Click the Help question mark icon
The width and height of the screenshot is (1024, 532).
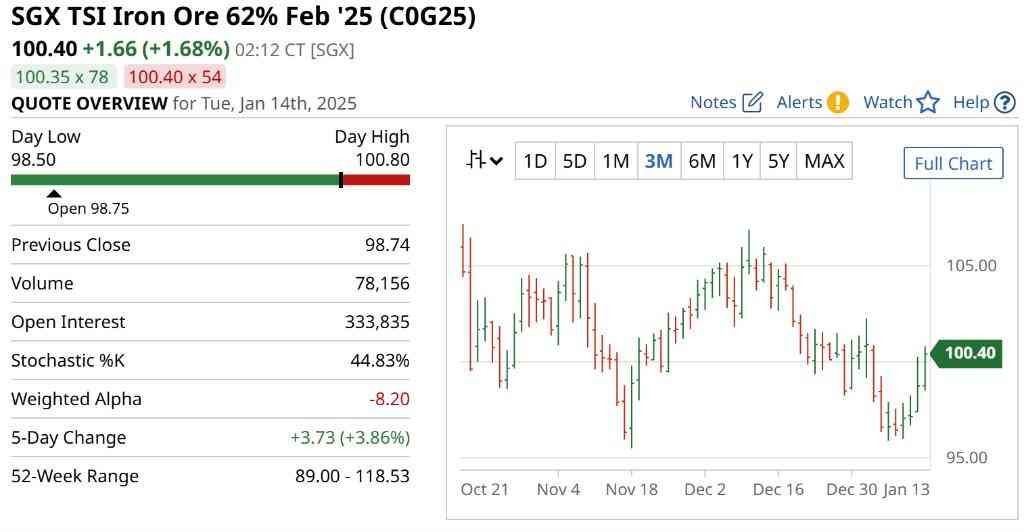[1005, 102]
